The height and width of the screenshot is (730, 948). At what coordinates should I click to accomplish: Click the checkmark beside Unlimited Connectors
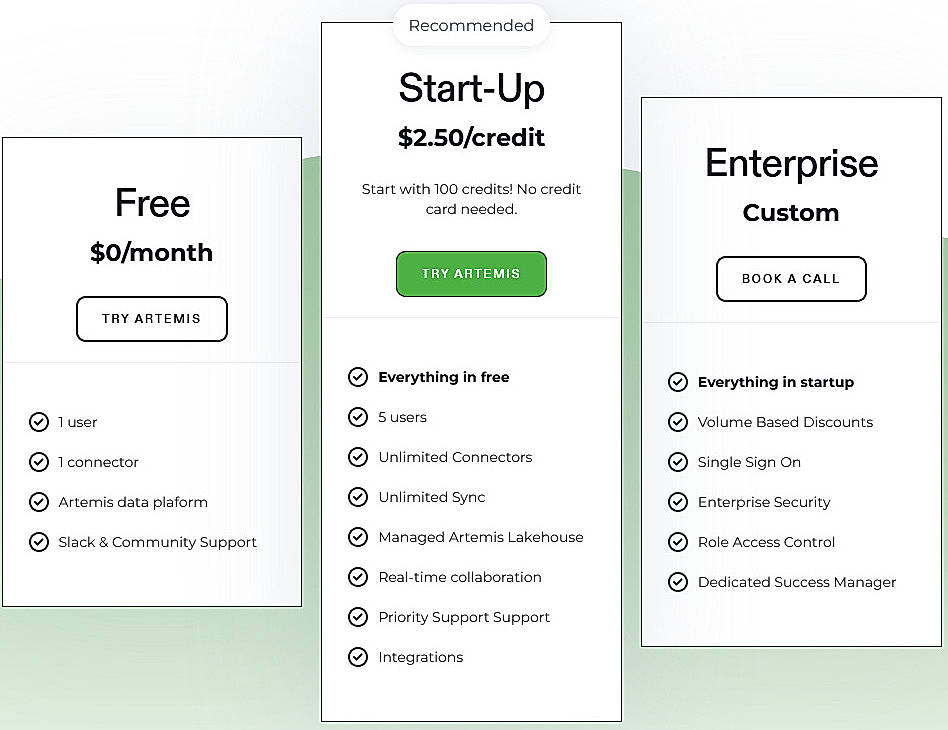click(x=358, y=457)
